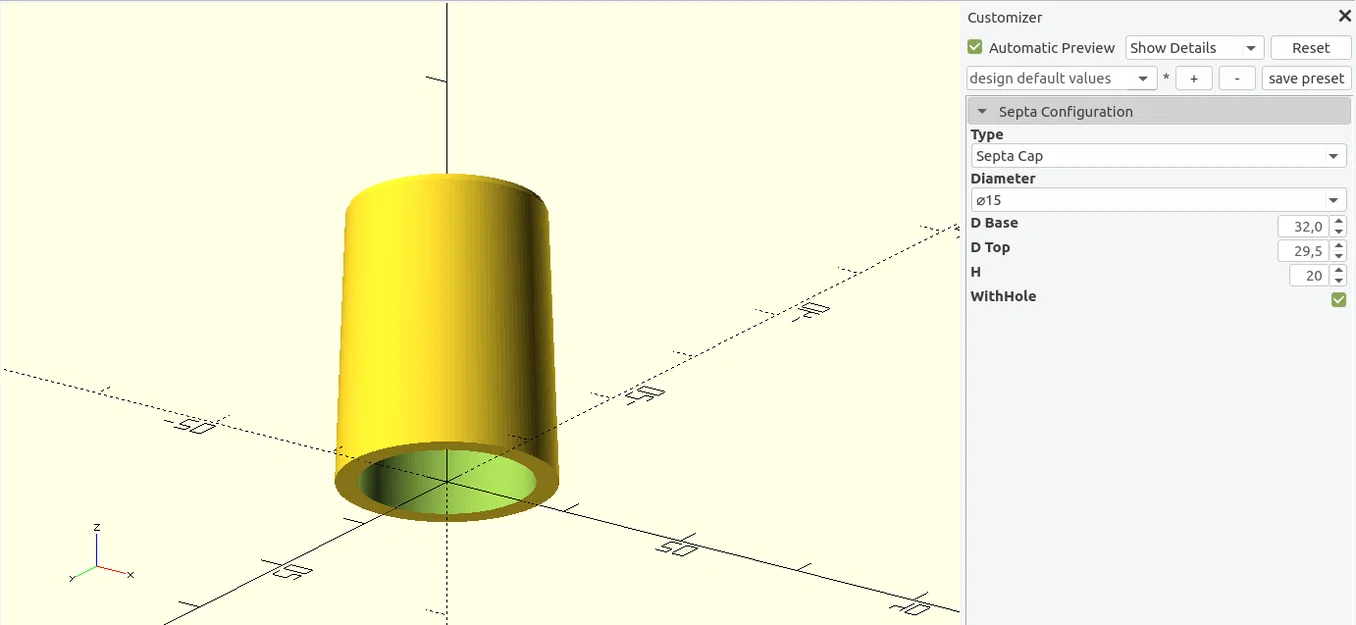Toggle the Automatic Preview checkbox
The width and height of the screenshot is (1356, 625).
(974, 47)
